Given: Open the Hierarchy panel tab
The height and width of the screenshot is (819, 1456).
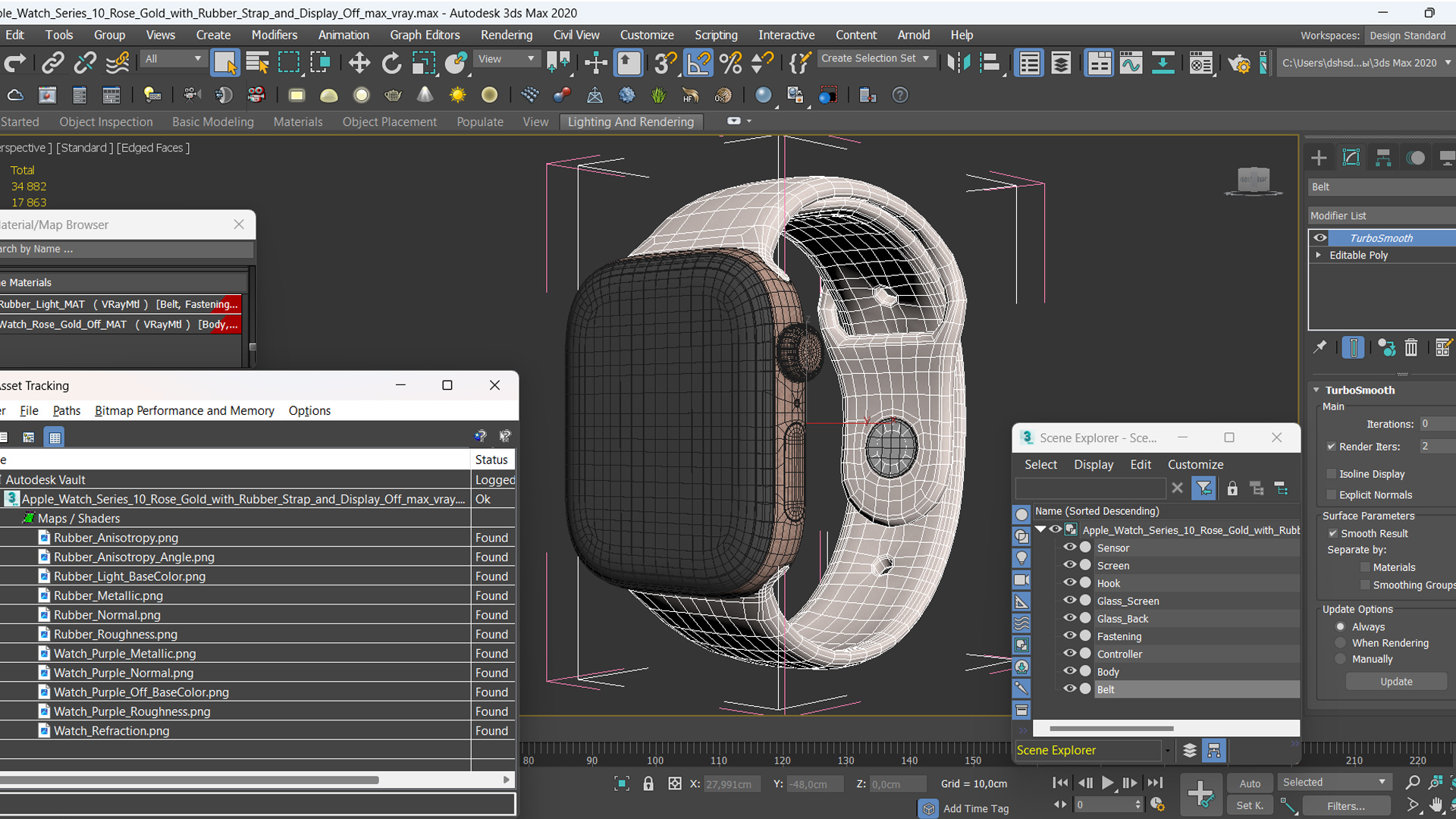Looking at the screenshot, I should [x=1383, y=158].
